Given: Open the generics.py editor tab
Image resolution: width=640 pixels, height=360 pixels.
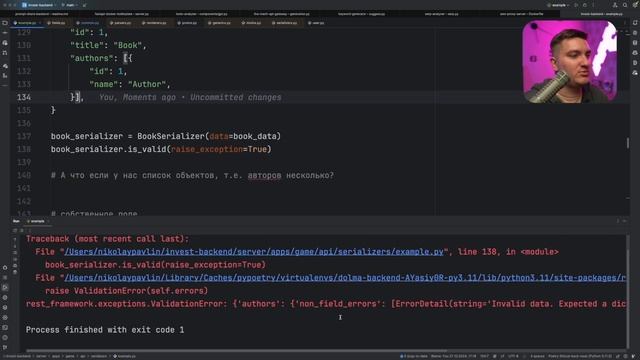Looking at the screenshot, I should click(220, 23).
